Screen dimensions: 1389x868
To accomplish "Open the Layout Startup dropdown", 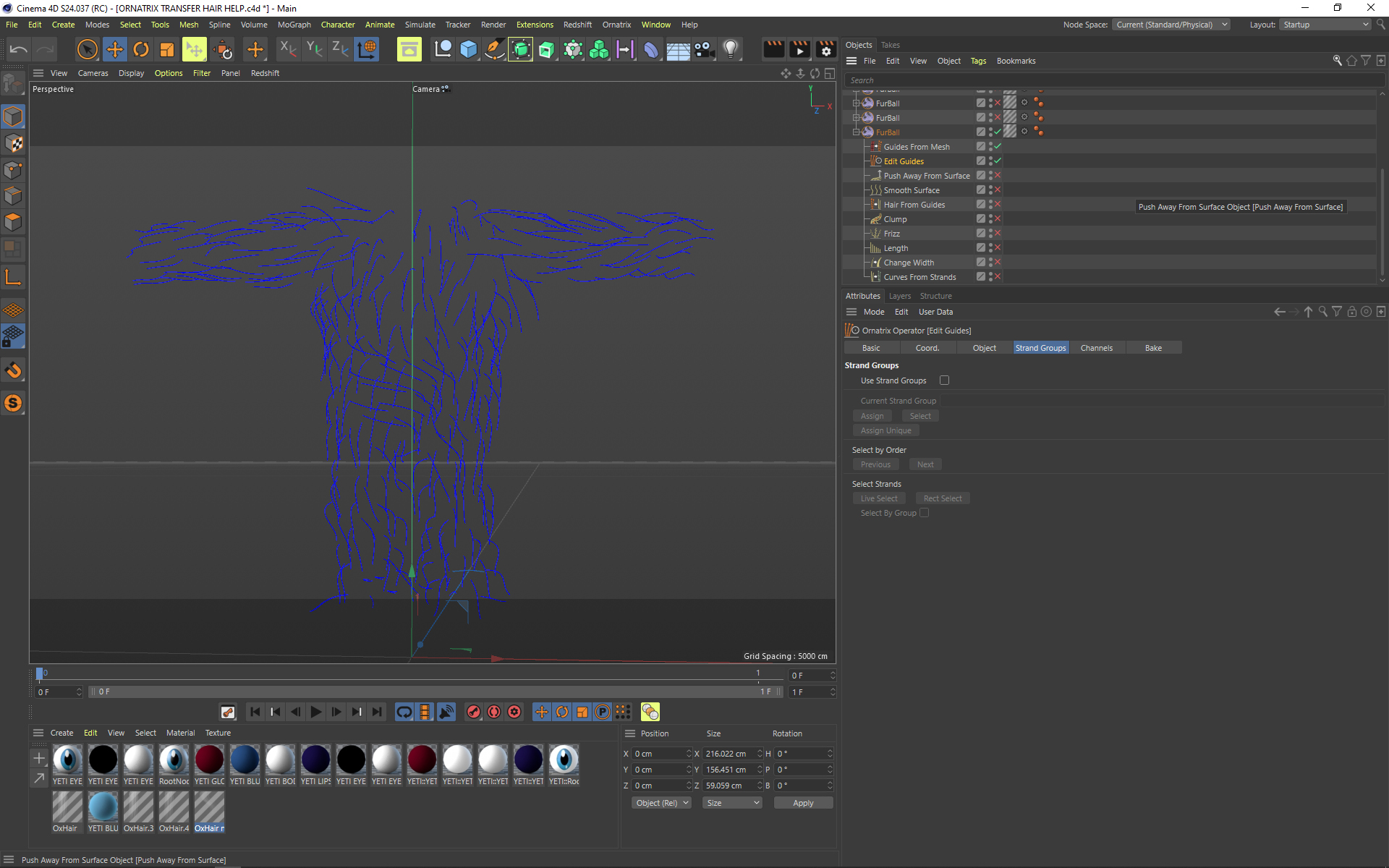I will point(1325,25).
